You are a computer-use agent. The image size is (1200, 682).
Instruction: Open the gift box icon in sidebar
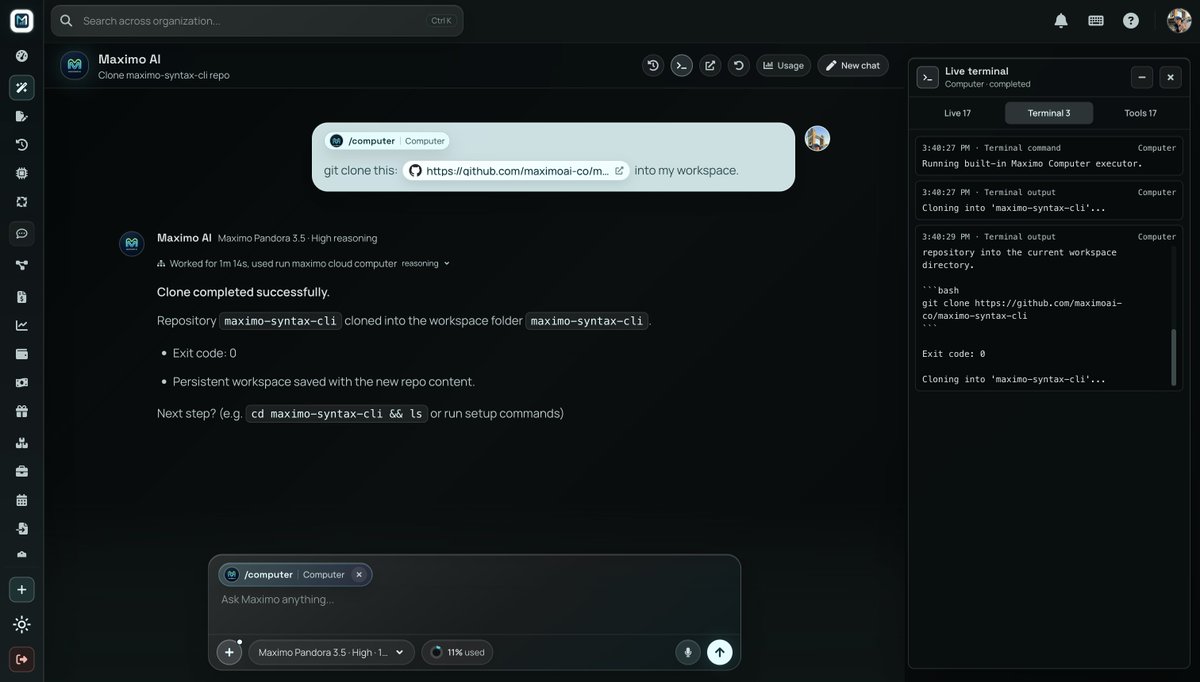point(22,411)
